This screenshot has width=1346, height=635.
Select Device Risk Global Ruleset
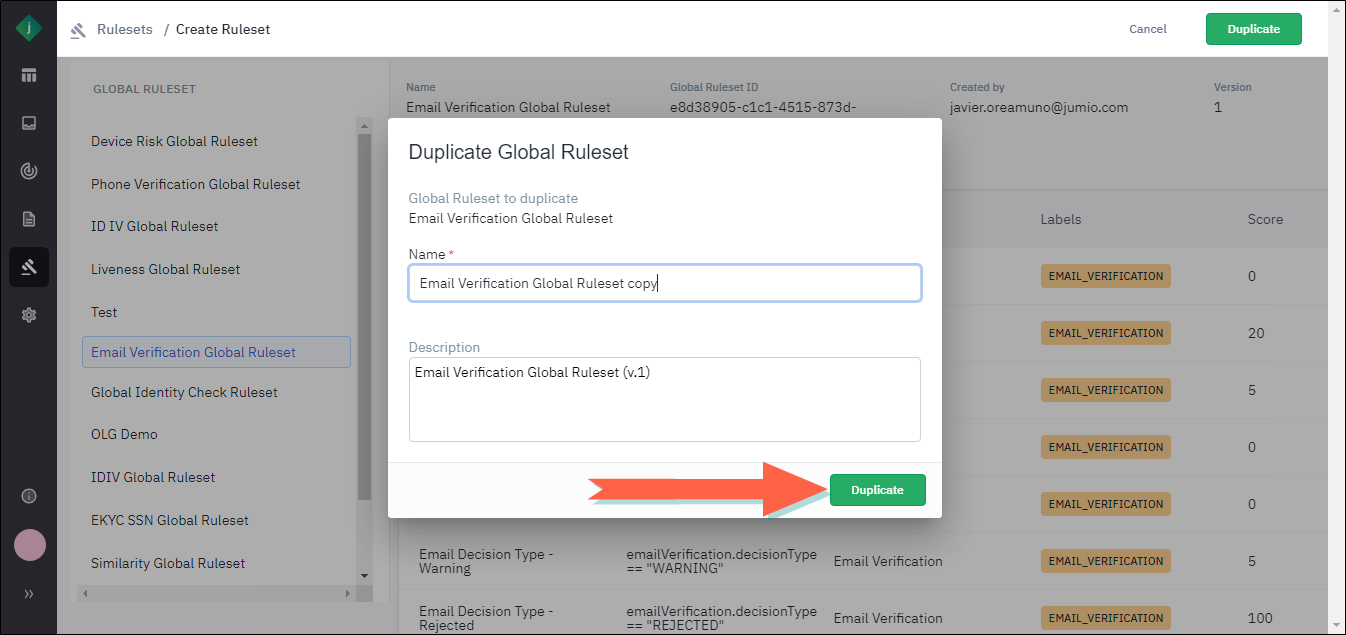(x=174, y=141)
